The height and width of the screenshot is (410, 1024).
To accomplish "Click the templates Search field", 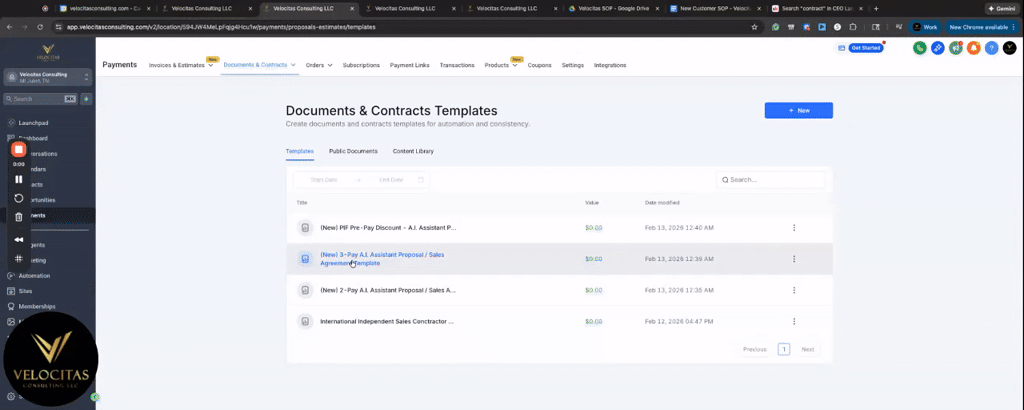I will pyautogui.click(x=771, y=180).
